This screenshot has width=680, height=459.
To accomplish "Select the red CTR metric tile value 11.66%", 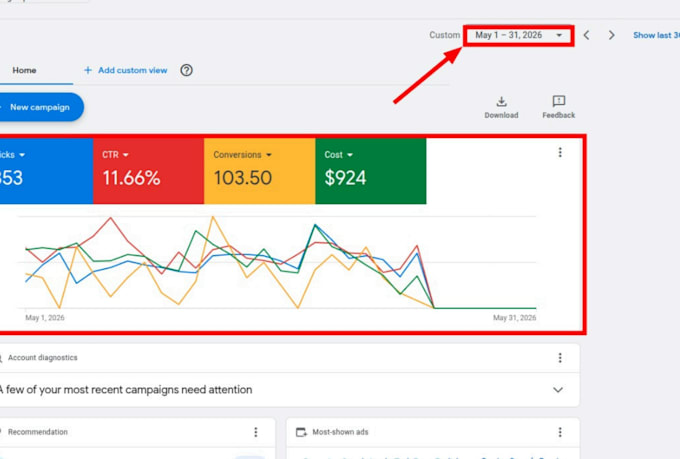I will point(131,178).
